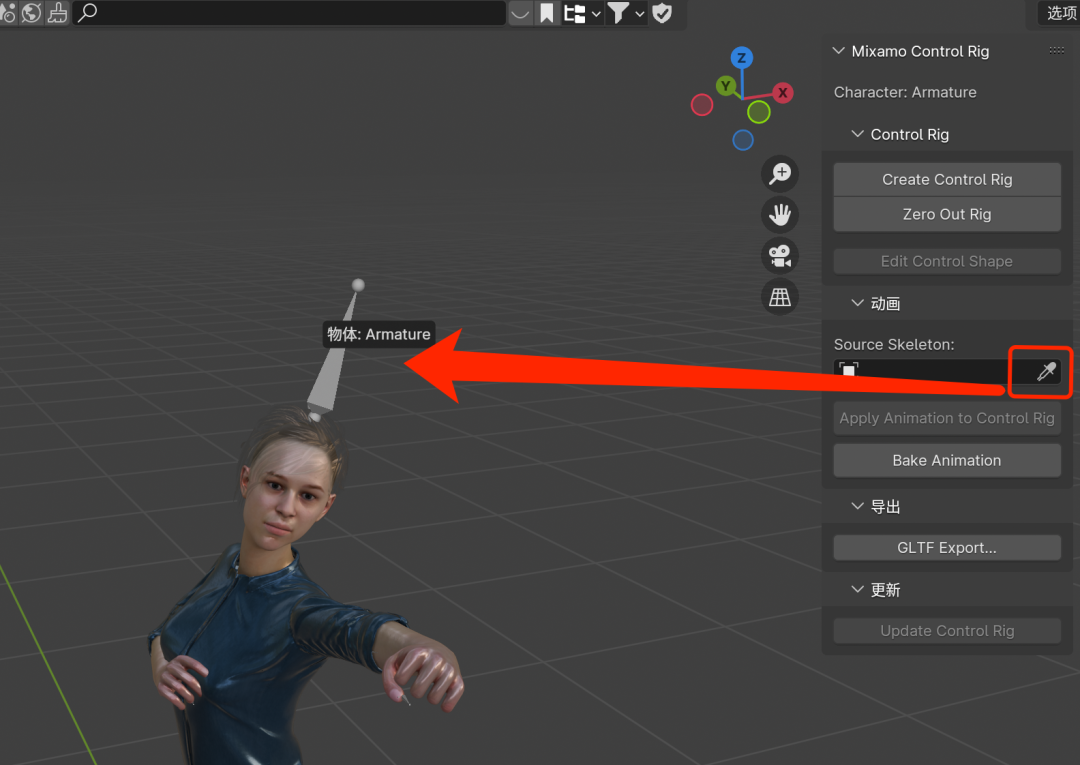This screenshot has width=1080, height=765.
Task: Click the hand pan view button
Action: tap(780, 215)
